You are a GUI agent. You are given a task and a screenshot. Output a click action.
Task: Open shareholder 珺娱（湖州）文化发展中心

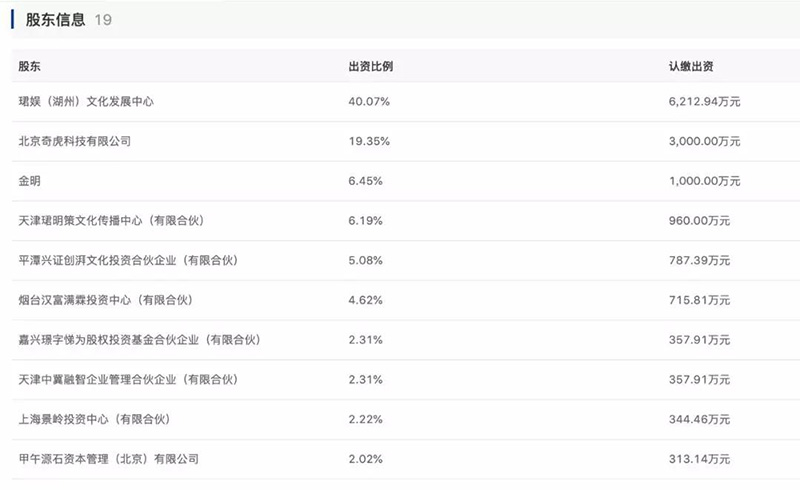[86, 102]
